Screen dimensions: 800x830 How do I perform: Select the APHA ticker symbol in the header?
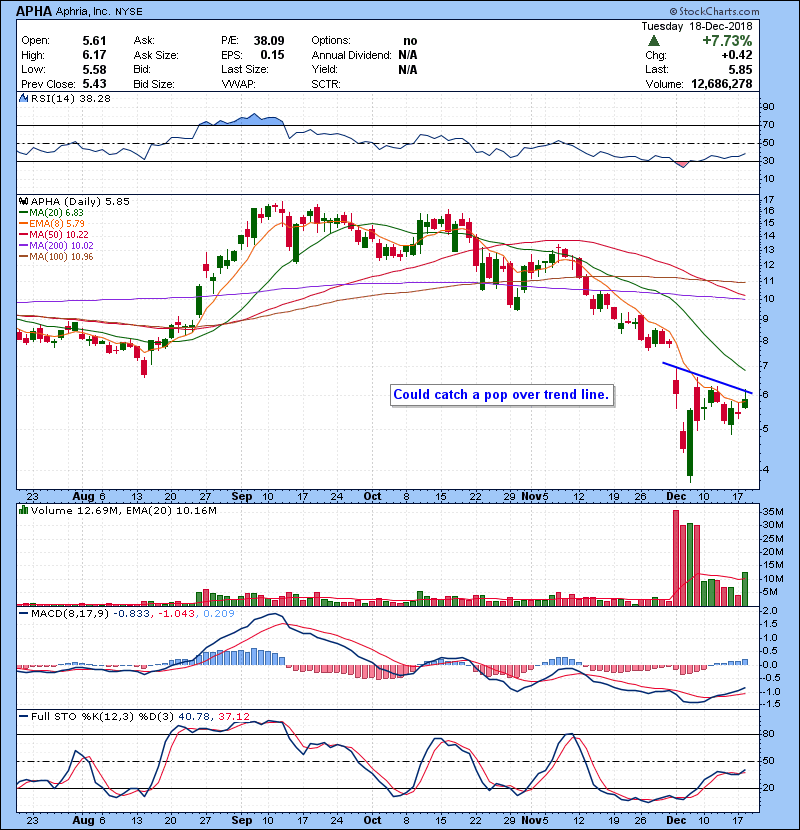tap(34, 11)
